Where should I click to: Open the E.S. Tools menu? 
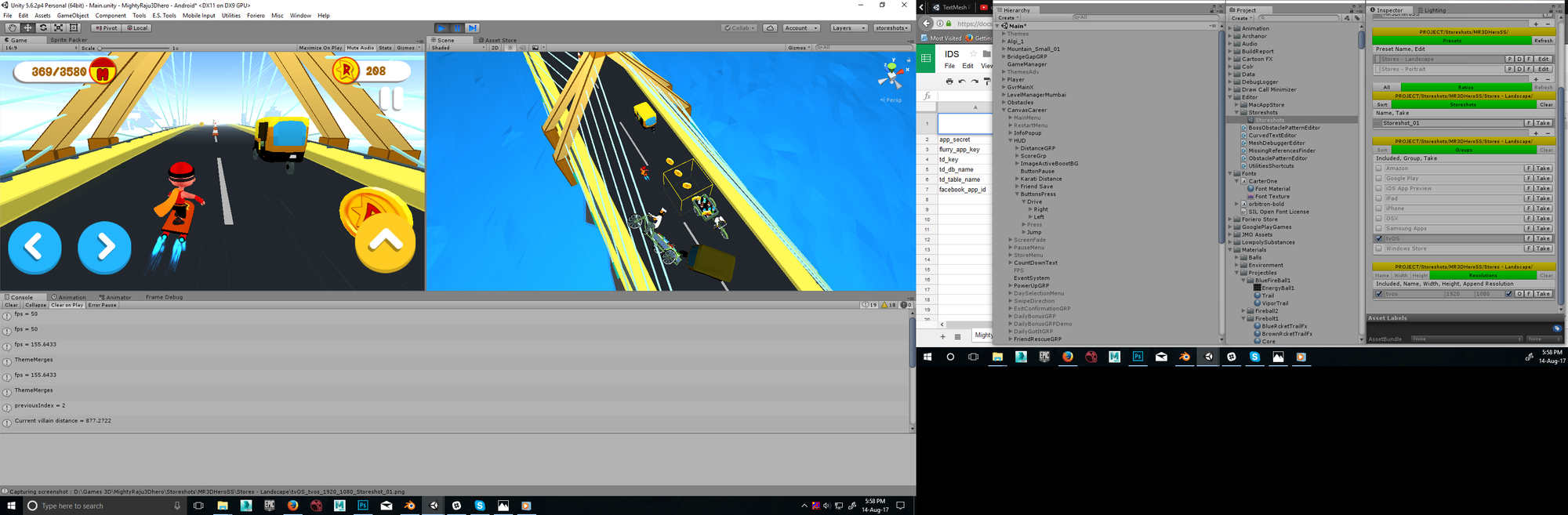(164, 16)
